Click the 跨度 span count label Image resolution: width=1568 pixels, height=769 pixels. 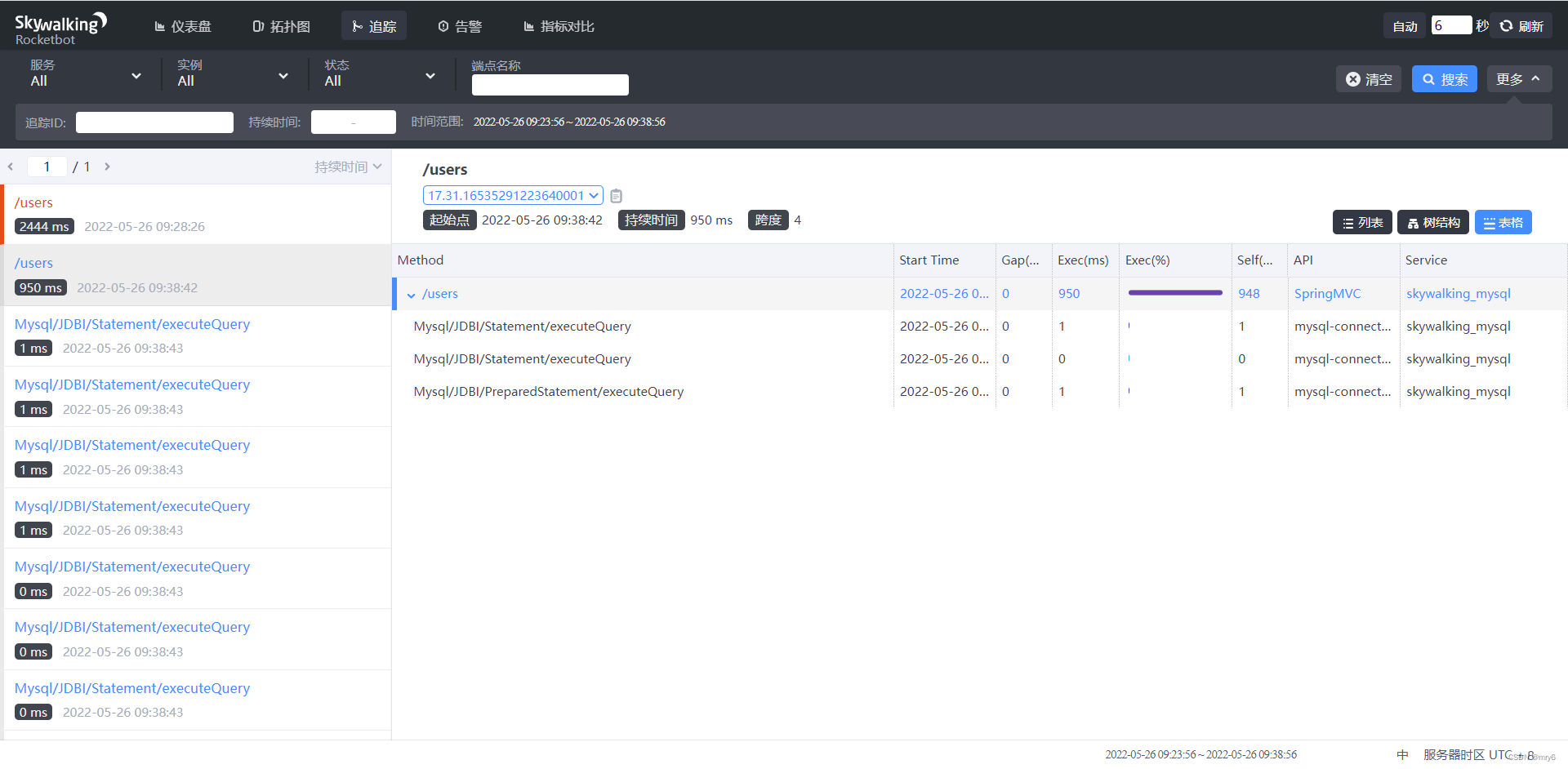tap(768, 220)
